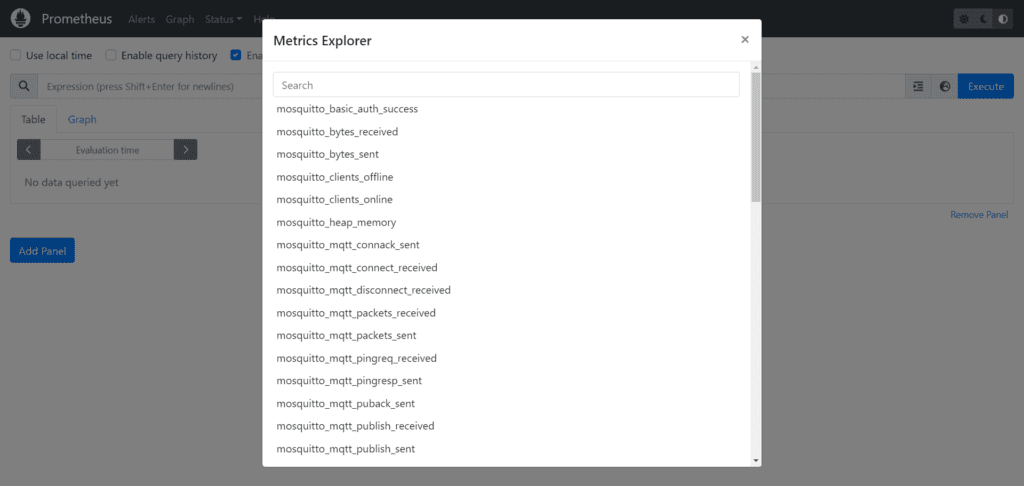Click the scrollbar up arrow
This screenshot has width=1024, height=486.
(756, 67)
